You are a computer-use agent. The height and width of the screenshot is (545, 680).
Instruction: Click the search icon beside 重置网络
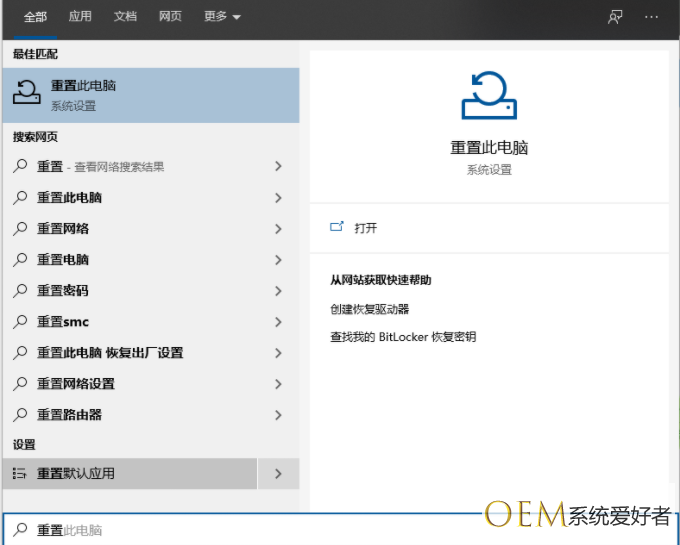click(x=20, y=228)
